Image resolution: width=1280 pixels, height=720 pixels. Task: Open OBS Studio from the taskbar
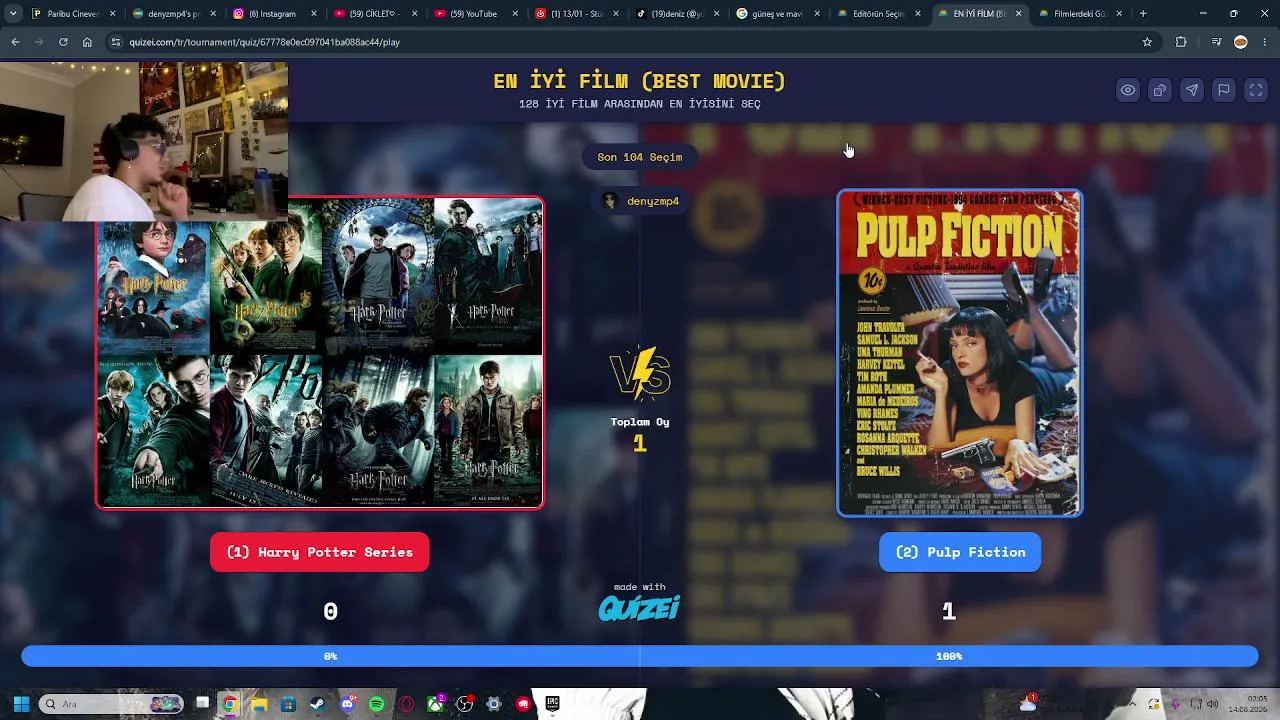(x=465, y=704)
